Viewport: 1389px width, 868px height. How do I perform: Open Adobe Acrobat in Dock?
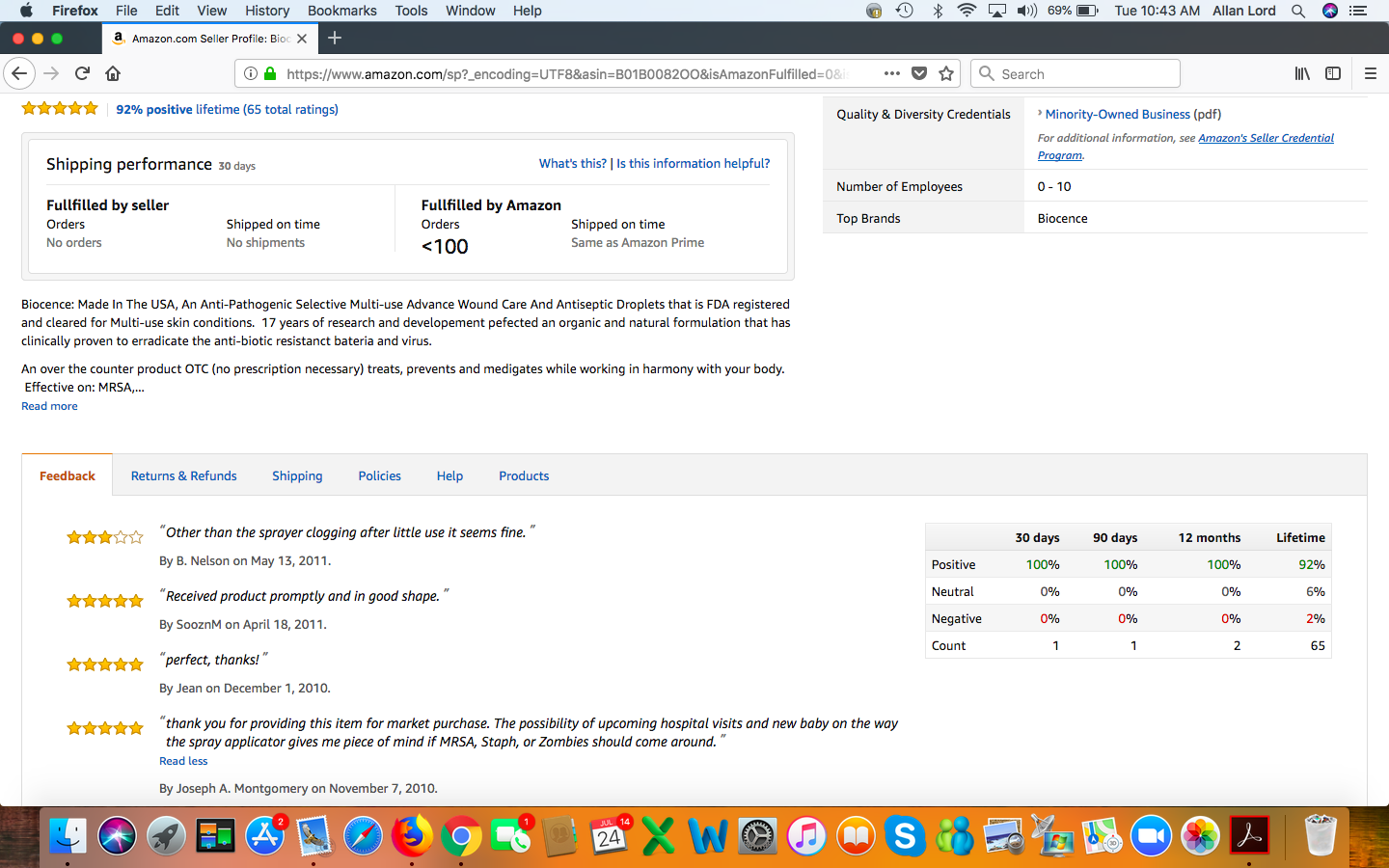pyautogui.click(x=1249, y=835)
